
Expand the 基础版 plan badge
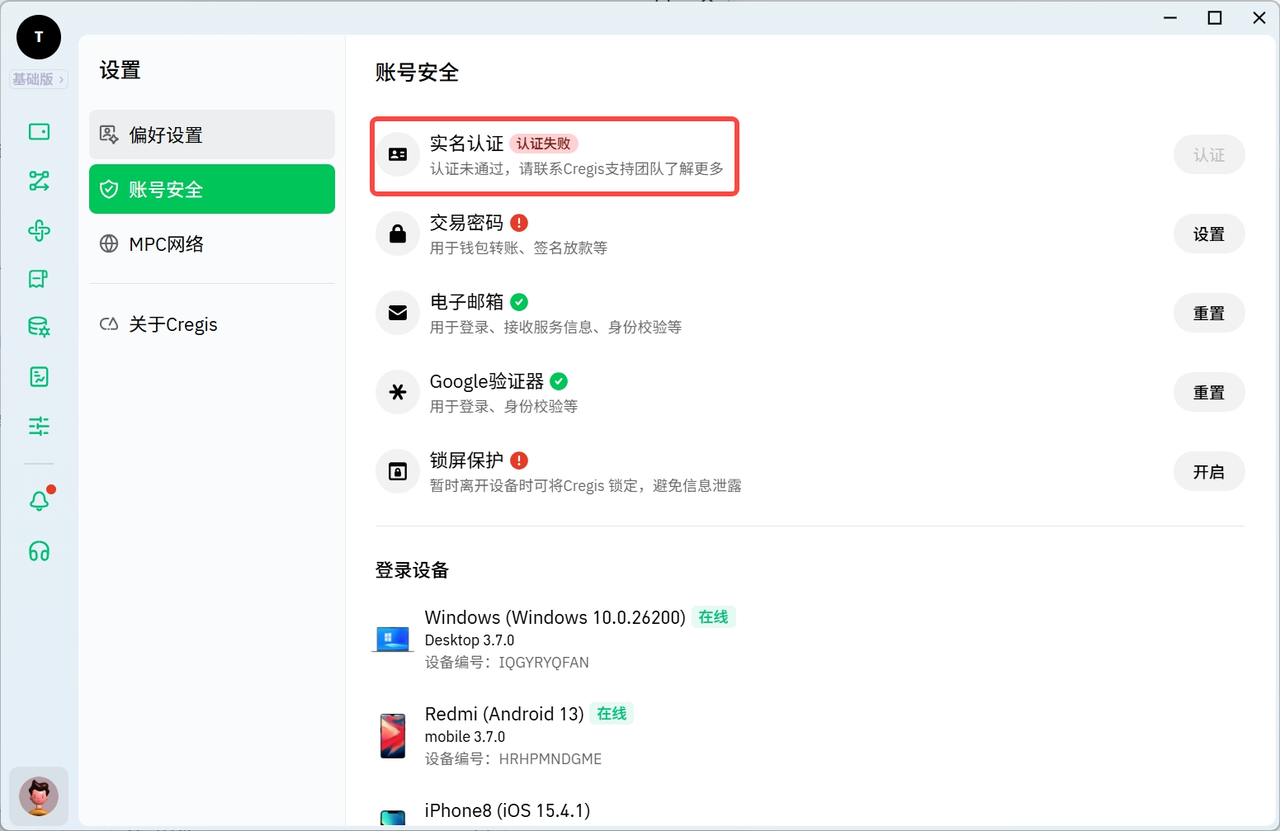[x=39, y=79]
